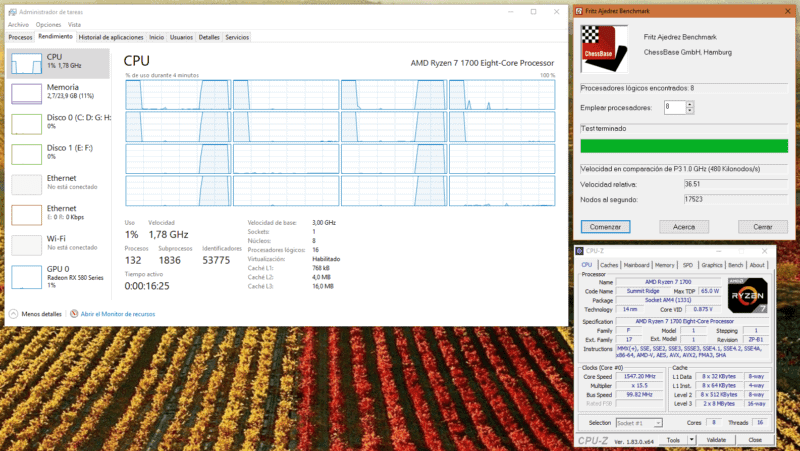
Task: Switch to the Inicio tab
Action: coord(157,37)
